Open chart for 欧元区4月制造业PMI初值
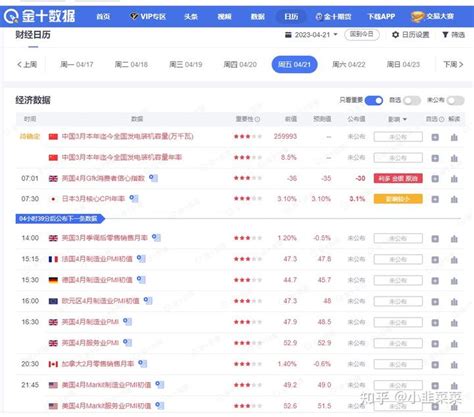Screen dimensions: 474x417 click(x=454, y=302)
